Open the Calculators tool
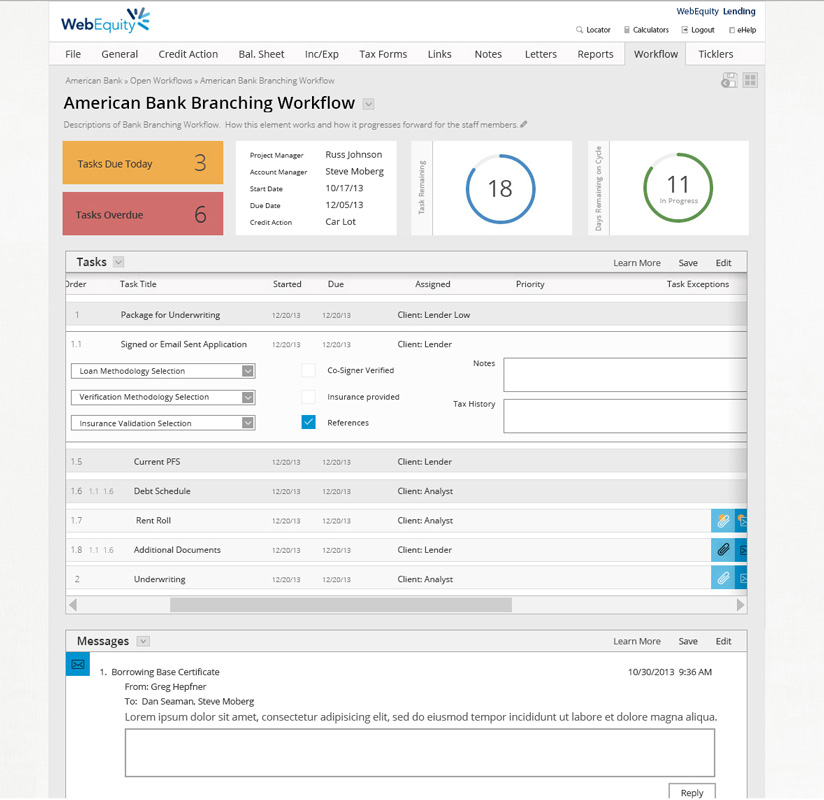The width and height of the screenshot is (824, 800). 646,30
